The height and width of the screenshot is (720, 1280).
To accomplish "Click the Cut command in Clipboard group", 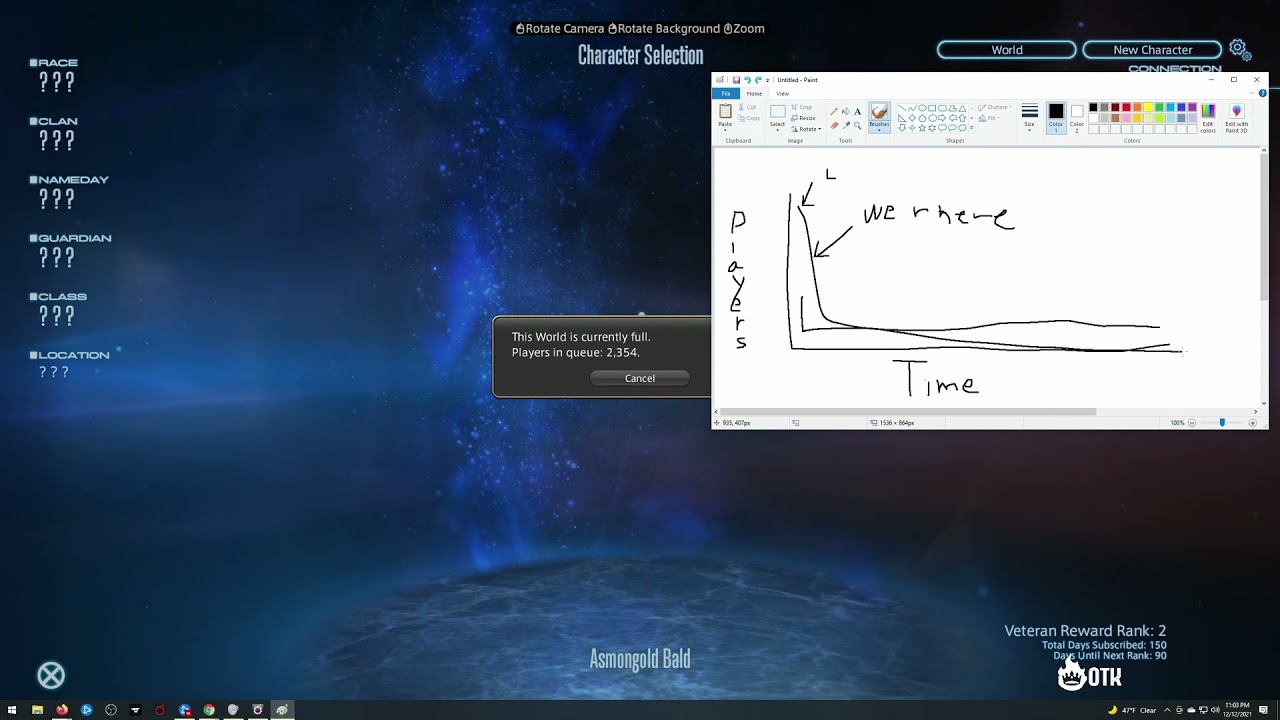I will pos(748,107).
